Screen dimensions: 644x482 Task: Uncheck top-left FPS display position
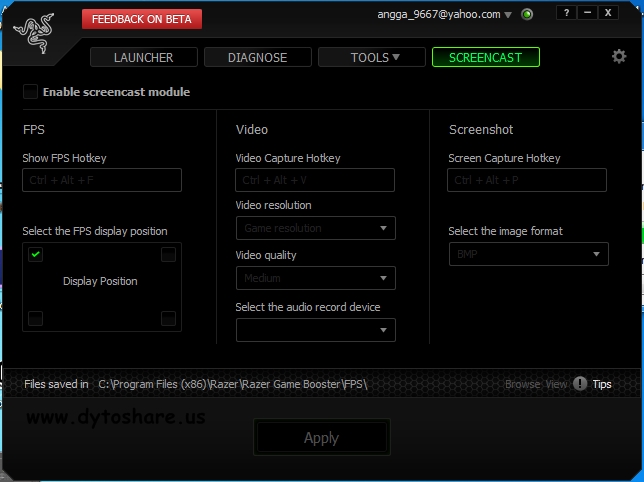click(35, 255)
